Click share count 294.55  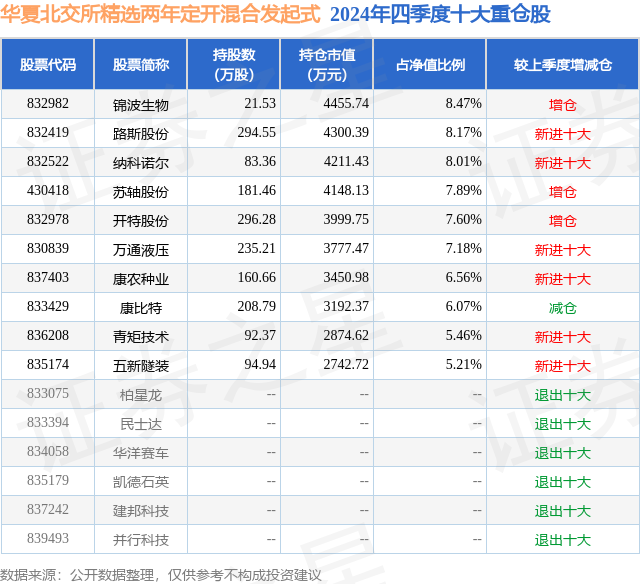257,133
